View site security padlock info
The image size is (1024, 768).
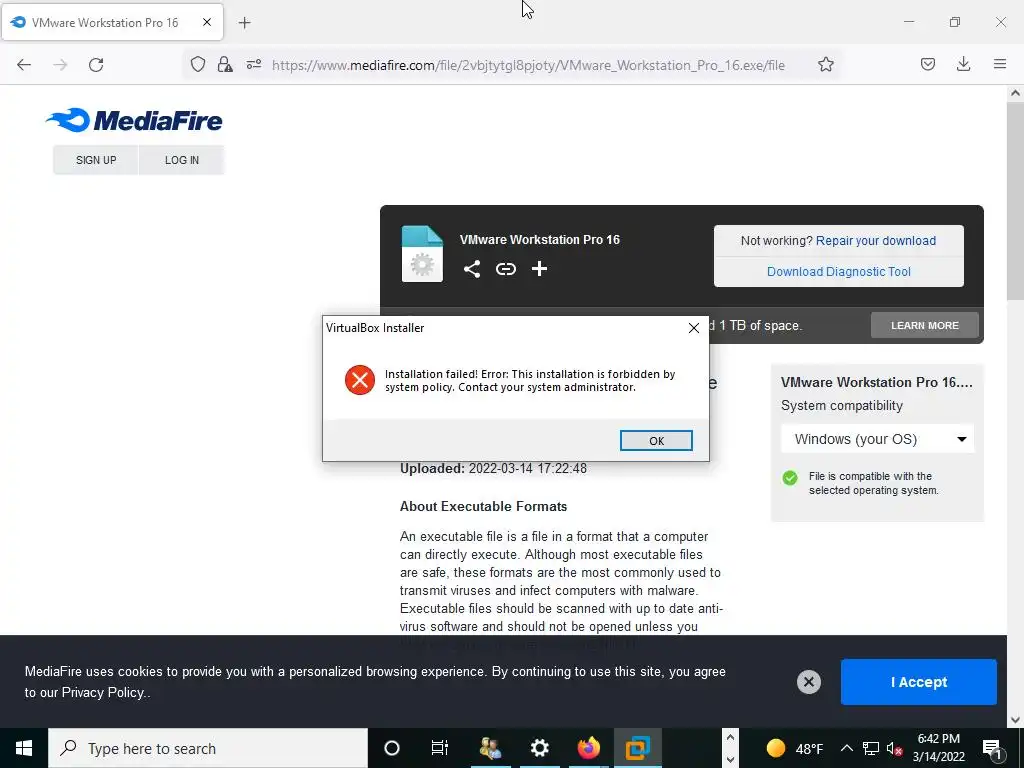(225, 64)
